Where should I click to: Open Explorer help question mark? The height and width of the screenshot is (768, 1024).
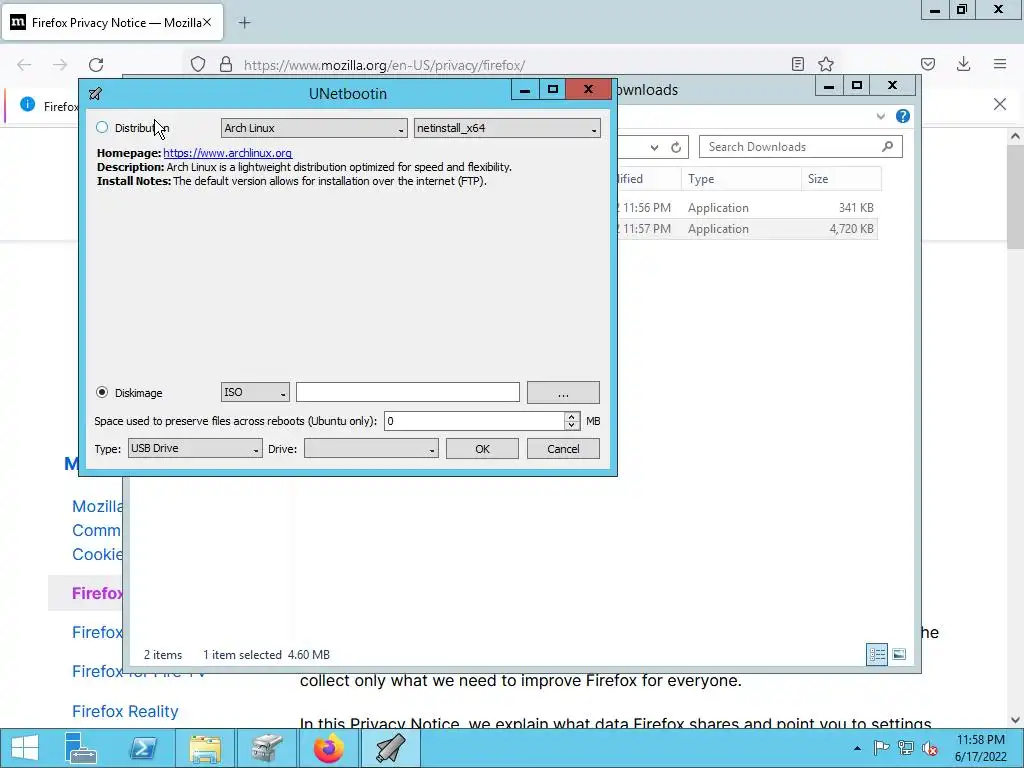(x=903, y=116)
